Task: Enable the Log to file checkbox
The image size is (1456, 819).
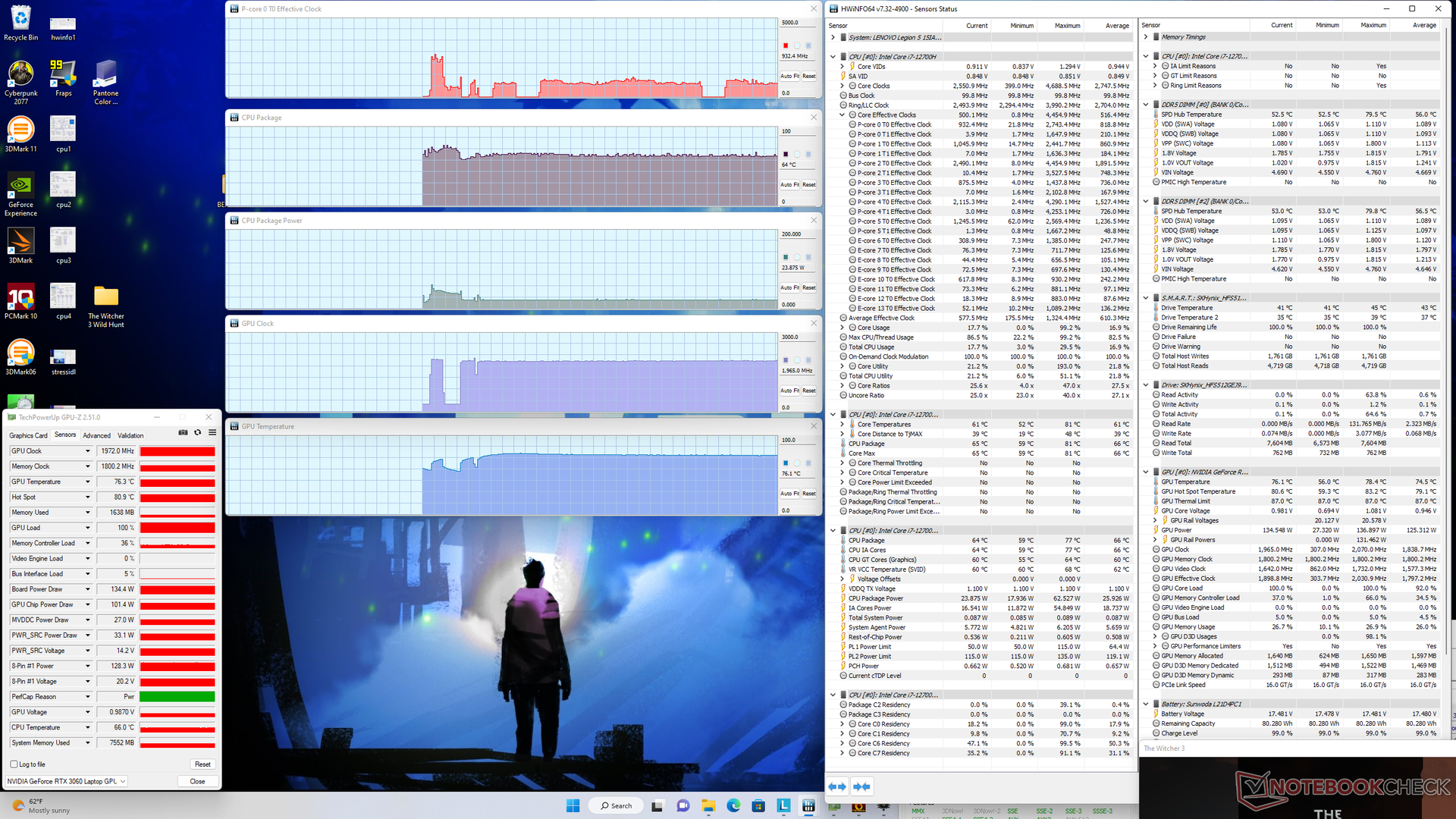Action: [x=14, y=764]
